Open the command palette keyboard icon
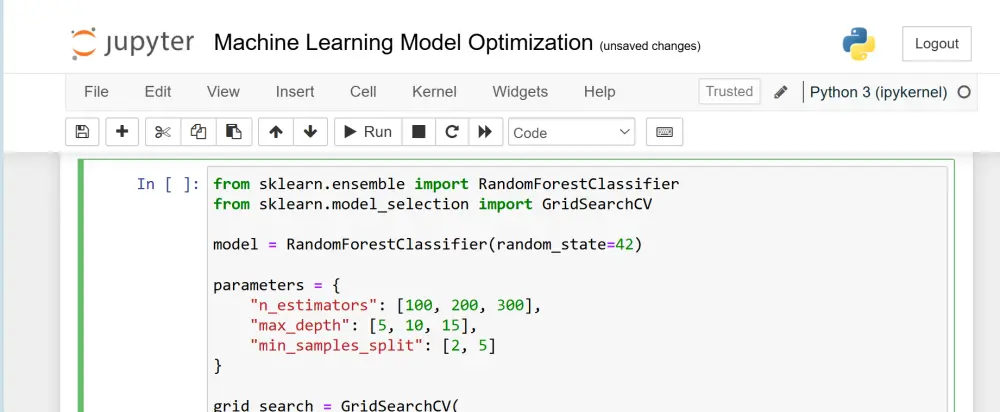Screen dimensions: 1000x412 [665, 132]
